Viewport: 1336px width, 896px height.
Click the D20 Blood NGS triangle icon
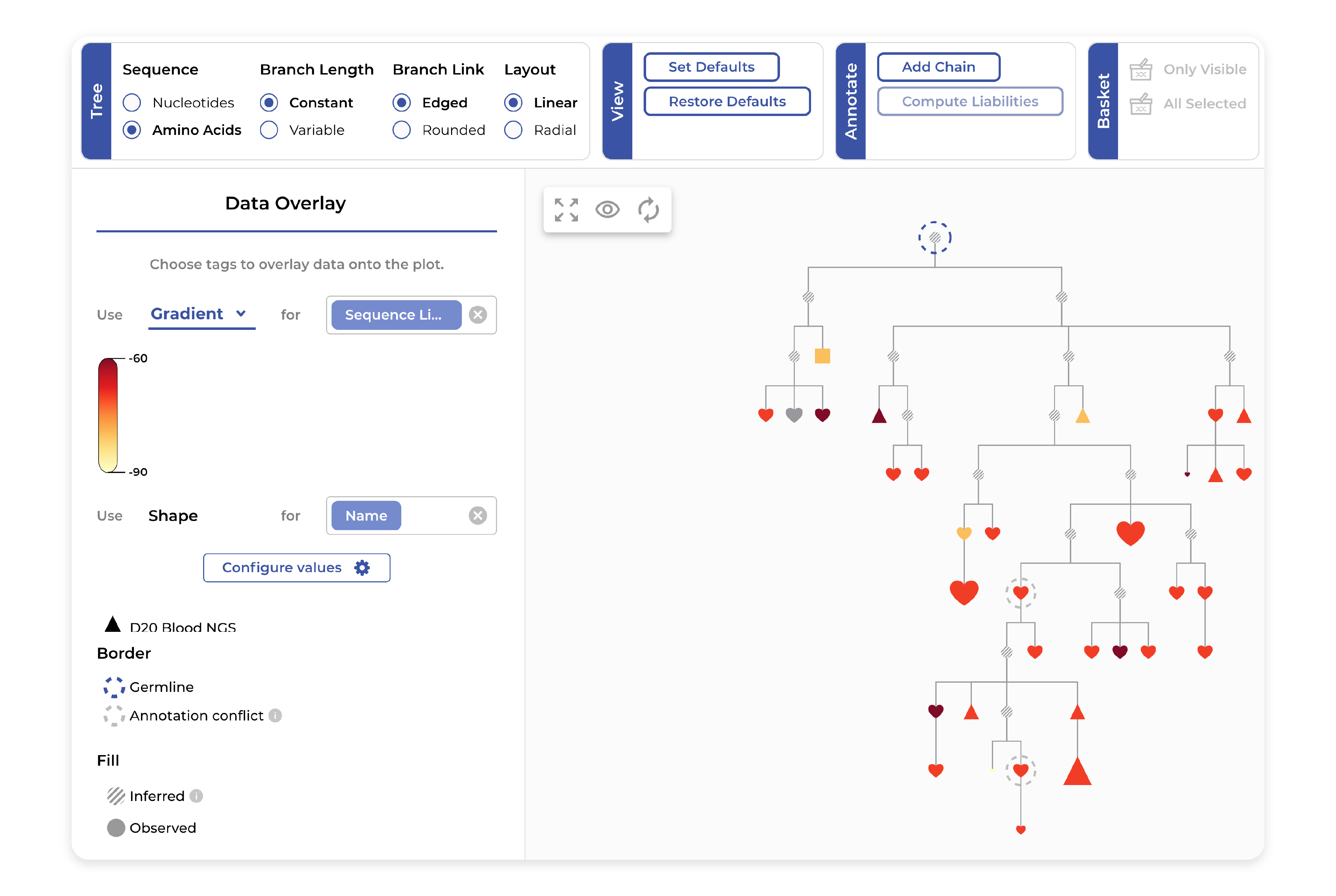[x=113, y=624]
